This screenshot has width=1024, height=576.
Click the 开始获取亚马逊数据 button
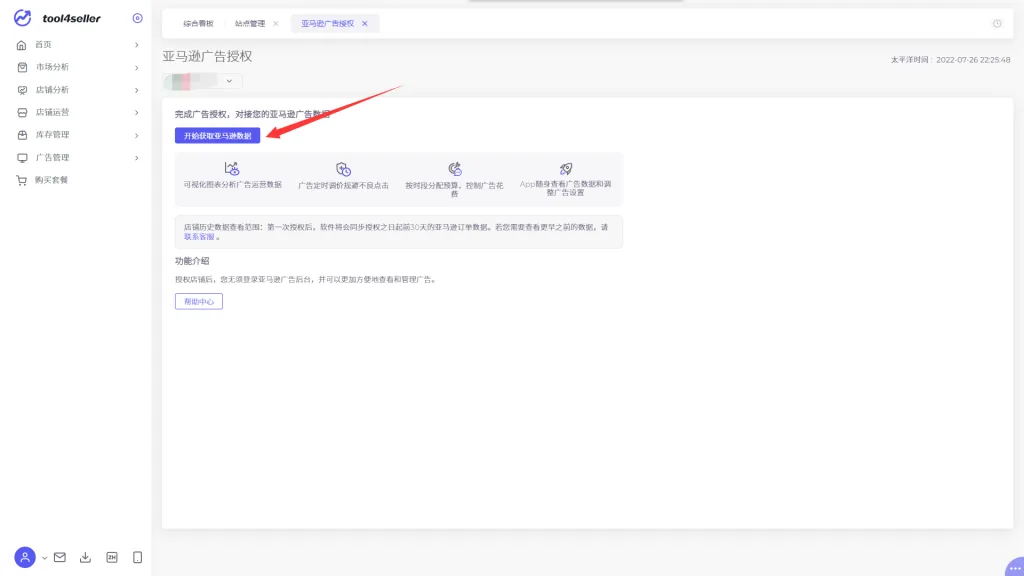click(217, 135)
